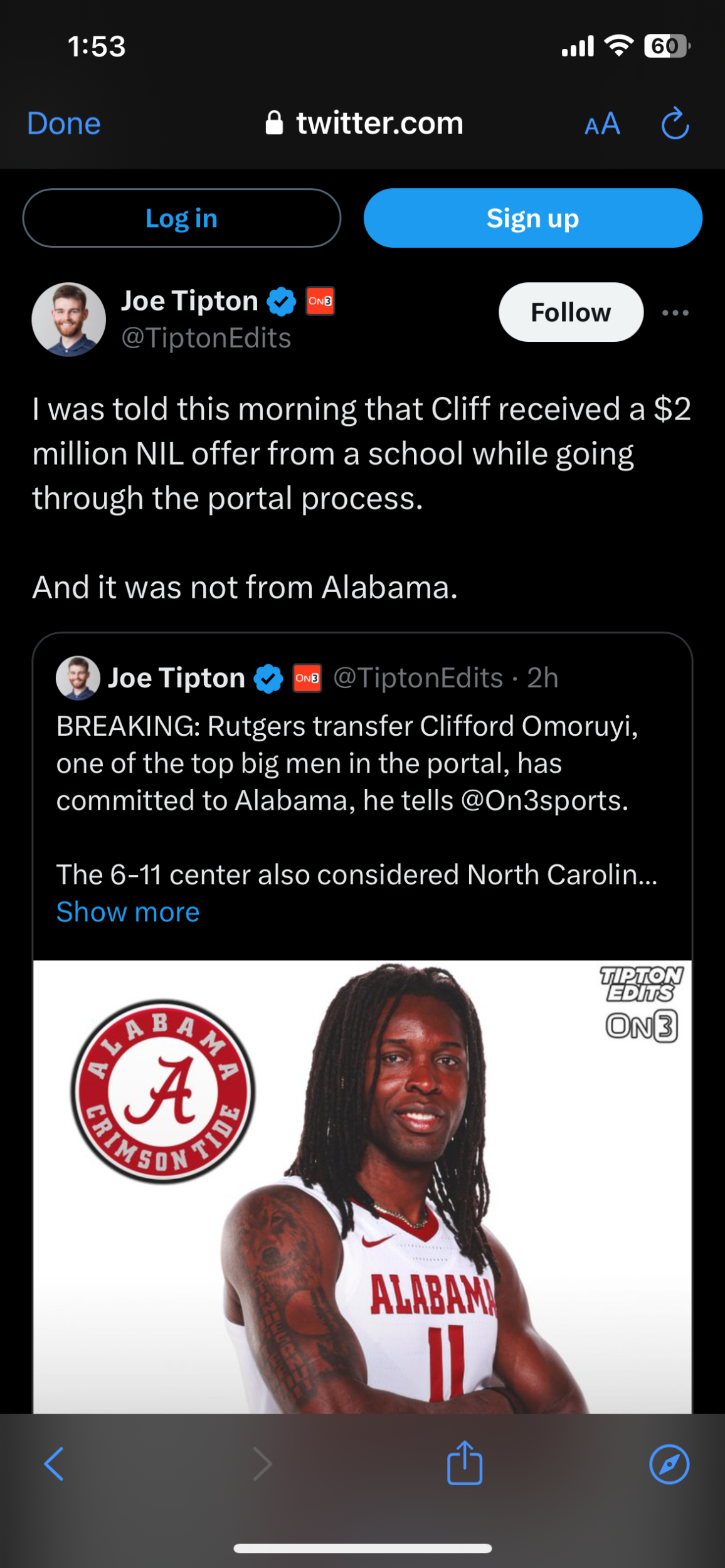725x1568 pixels.
Task: Open the AA reader text size menu
Action: pos(602,124)
